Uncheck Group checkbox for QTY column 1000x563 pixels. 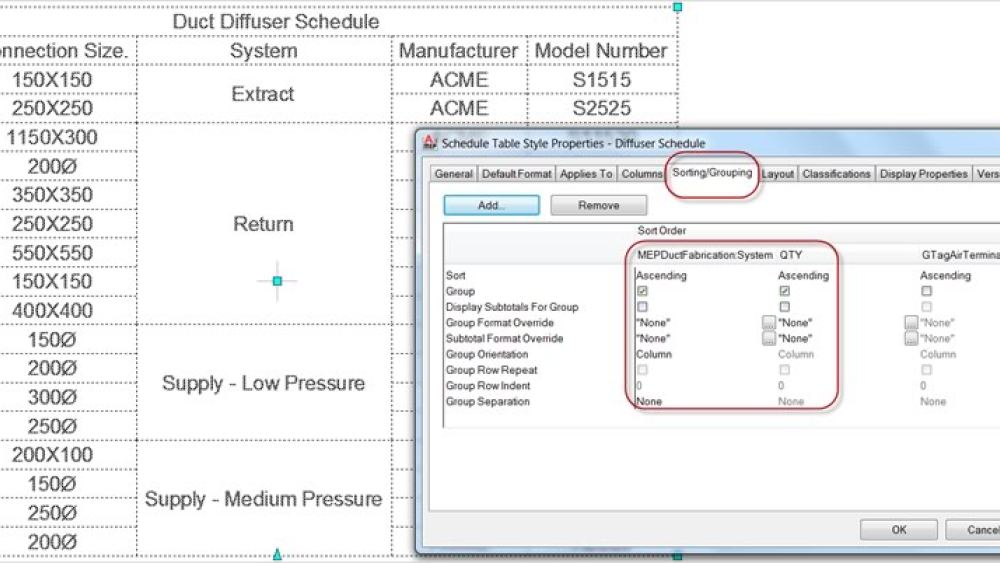[x=784, y=291]
